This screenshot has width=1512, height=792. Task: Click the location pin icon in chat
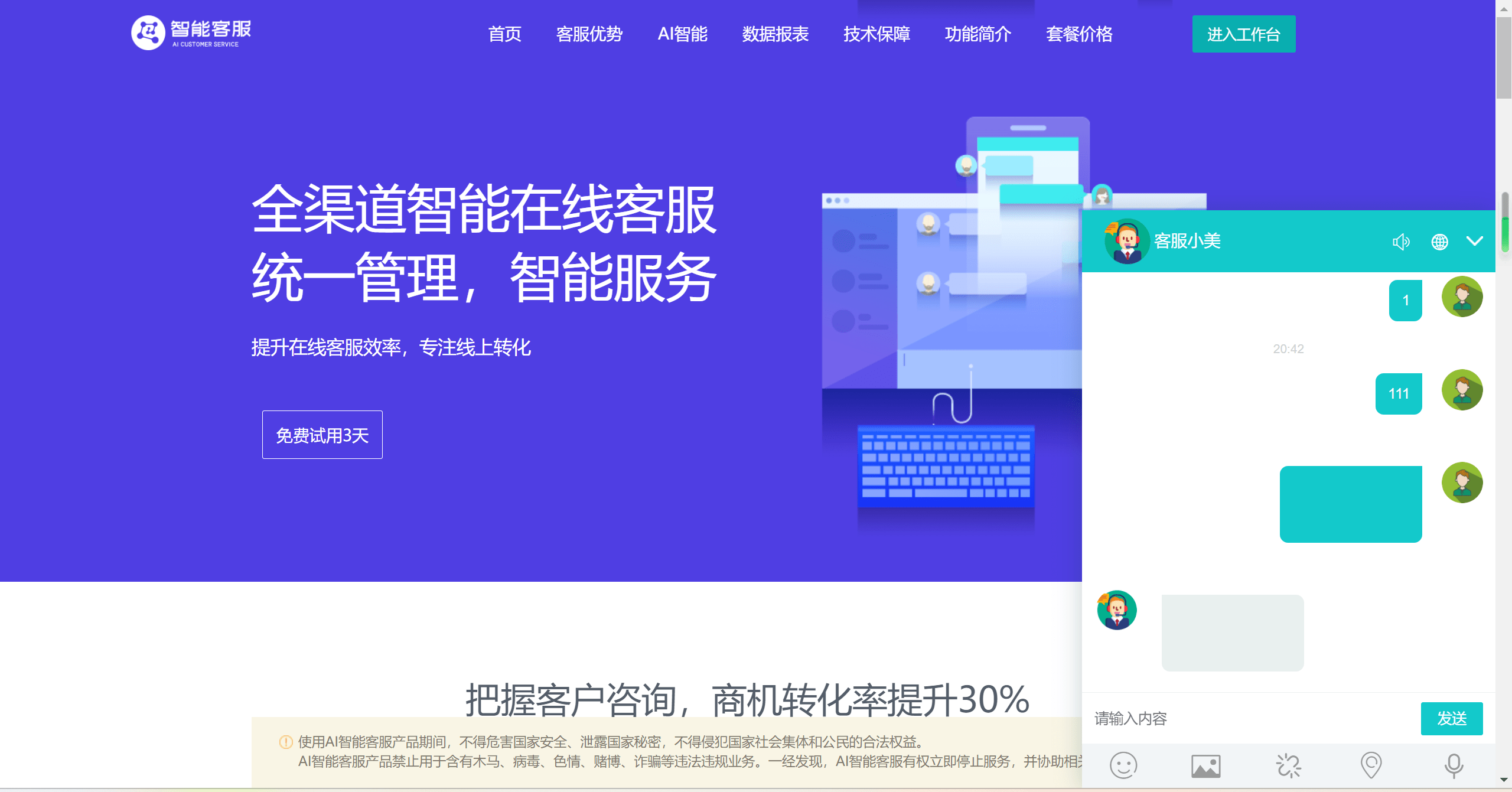click(x=1372, y=766)
